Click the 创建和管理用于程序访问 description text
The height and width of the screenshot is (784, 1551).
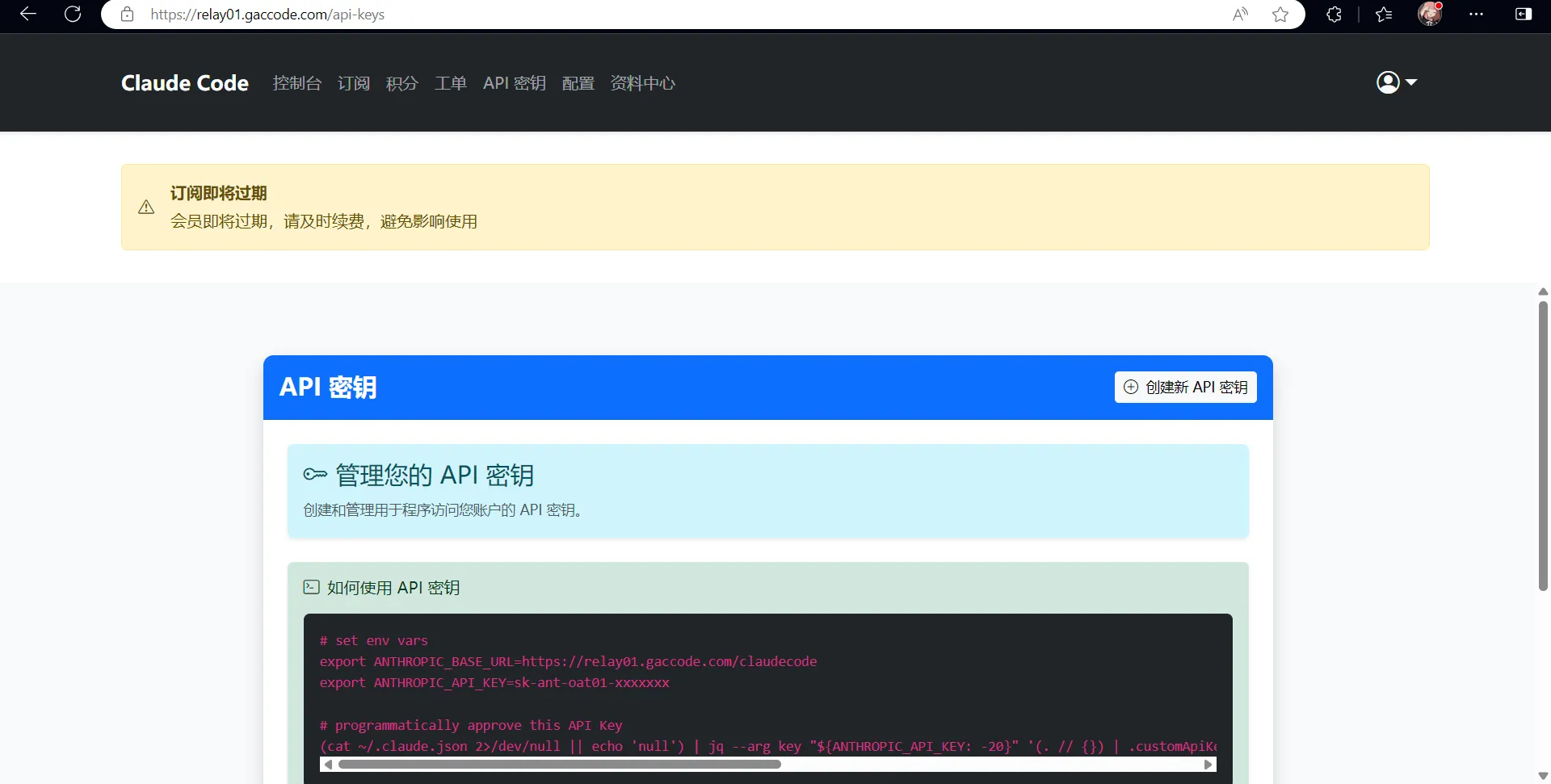coord(443,509)
